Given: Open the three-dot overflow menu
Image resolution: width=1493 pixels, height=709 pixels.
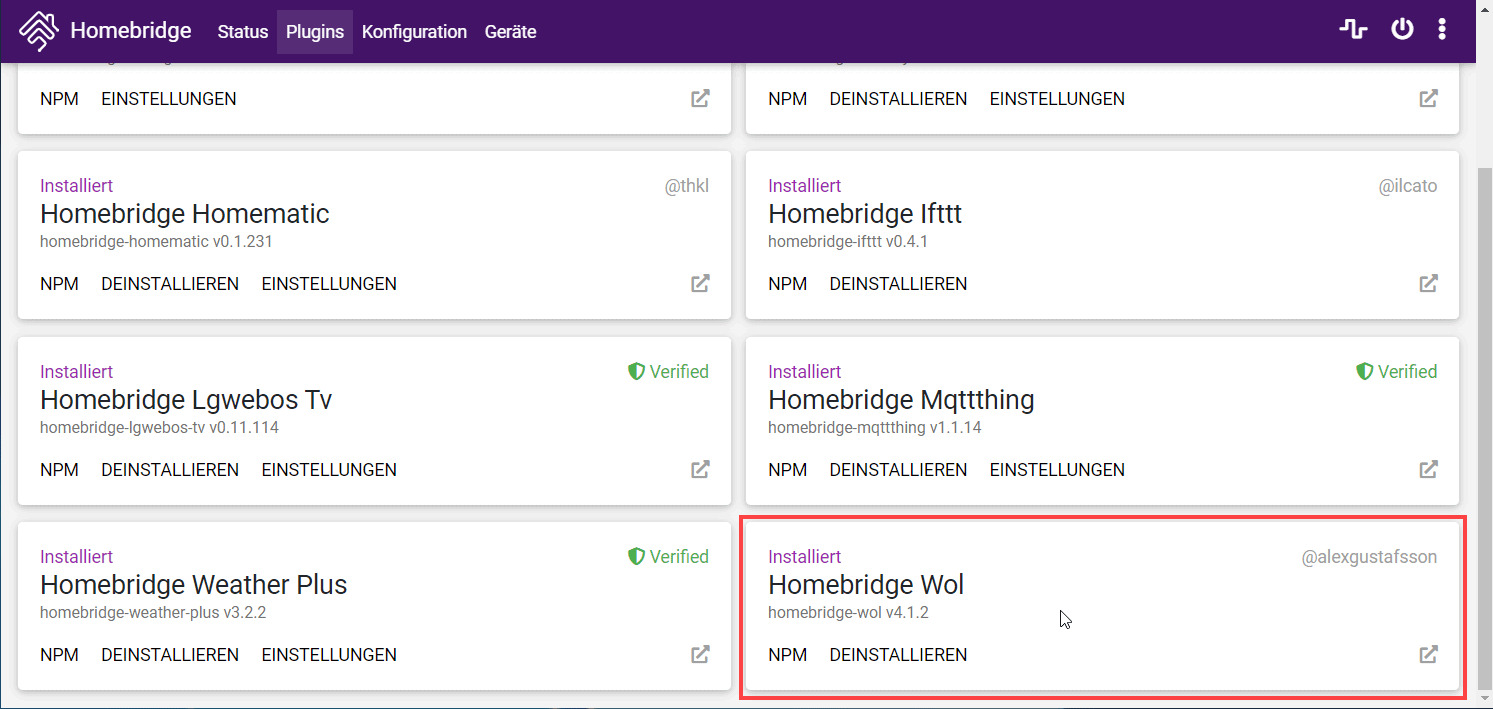Looking at the screenshot, I should coord(1441,30).
